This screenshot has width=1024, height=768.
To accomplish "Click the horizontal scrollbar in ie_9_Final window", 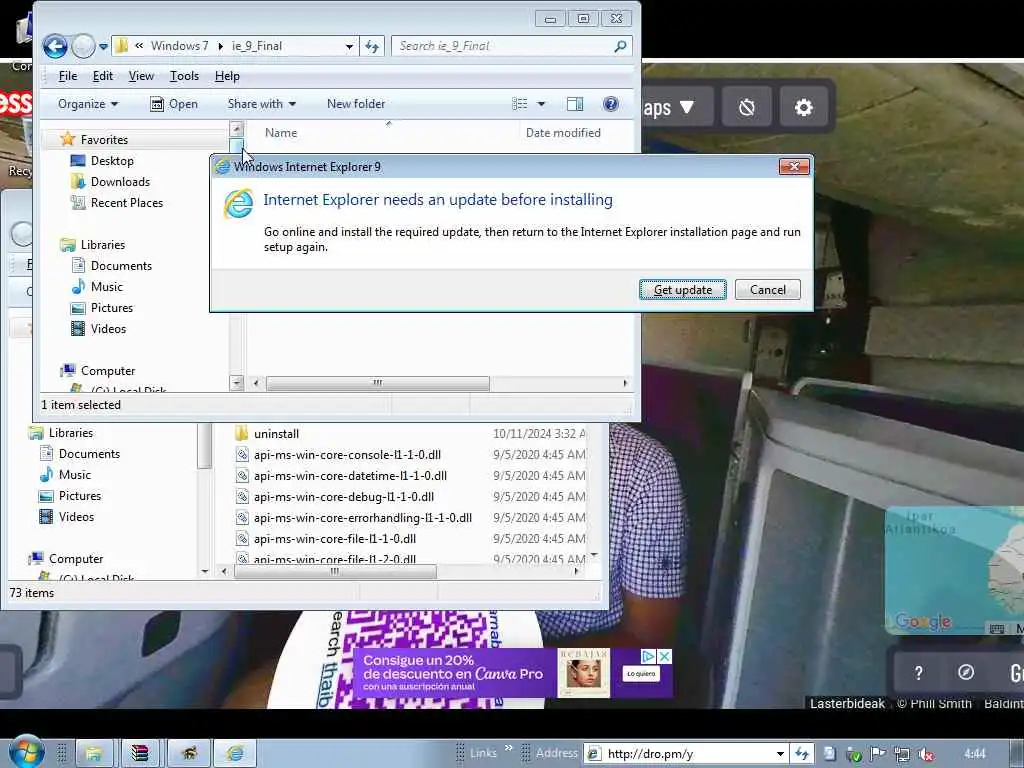I will tap(377, 383).
